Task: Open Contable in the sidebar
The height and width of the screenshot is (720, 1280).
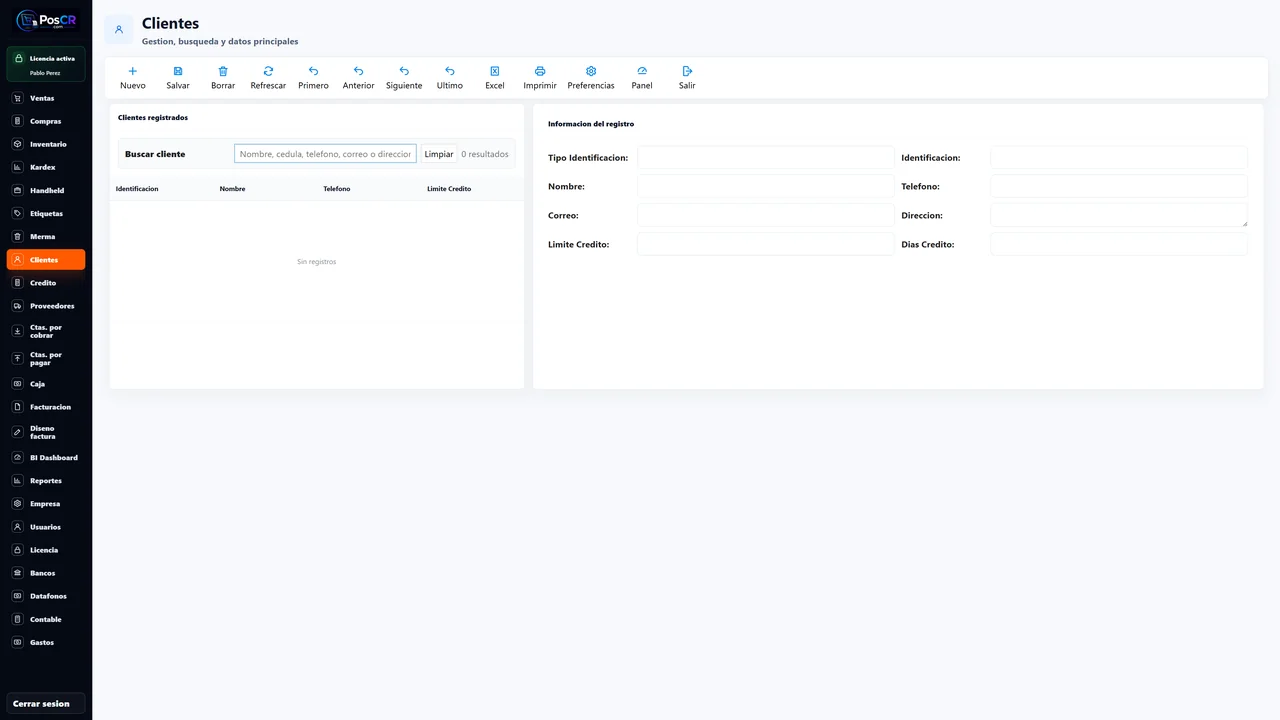Action: pos(46,619)
